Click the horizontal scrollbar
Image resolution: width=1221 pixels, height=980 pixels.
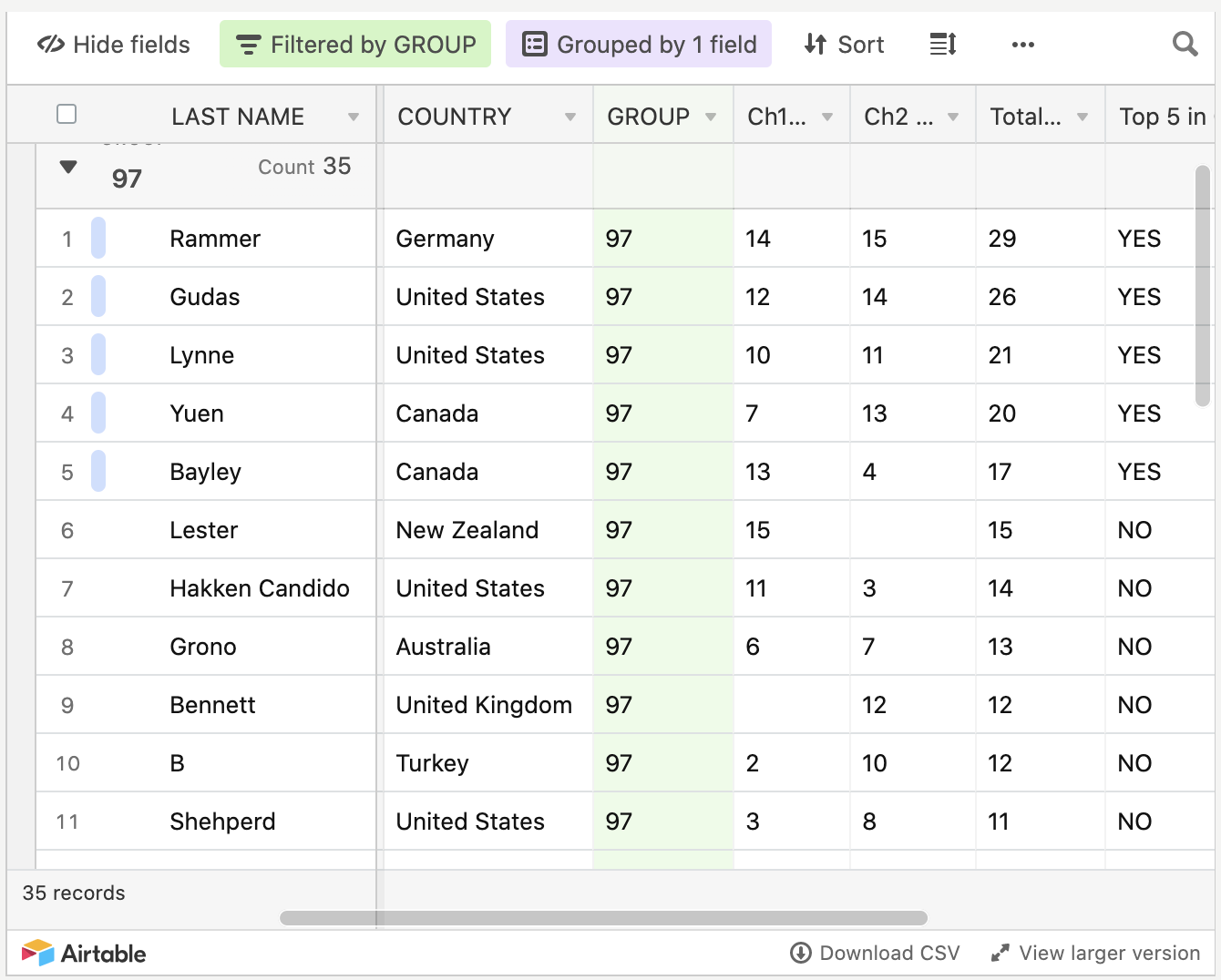tap(603, 917)
